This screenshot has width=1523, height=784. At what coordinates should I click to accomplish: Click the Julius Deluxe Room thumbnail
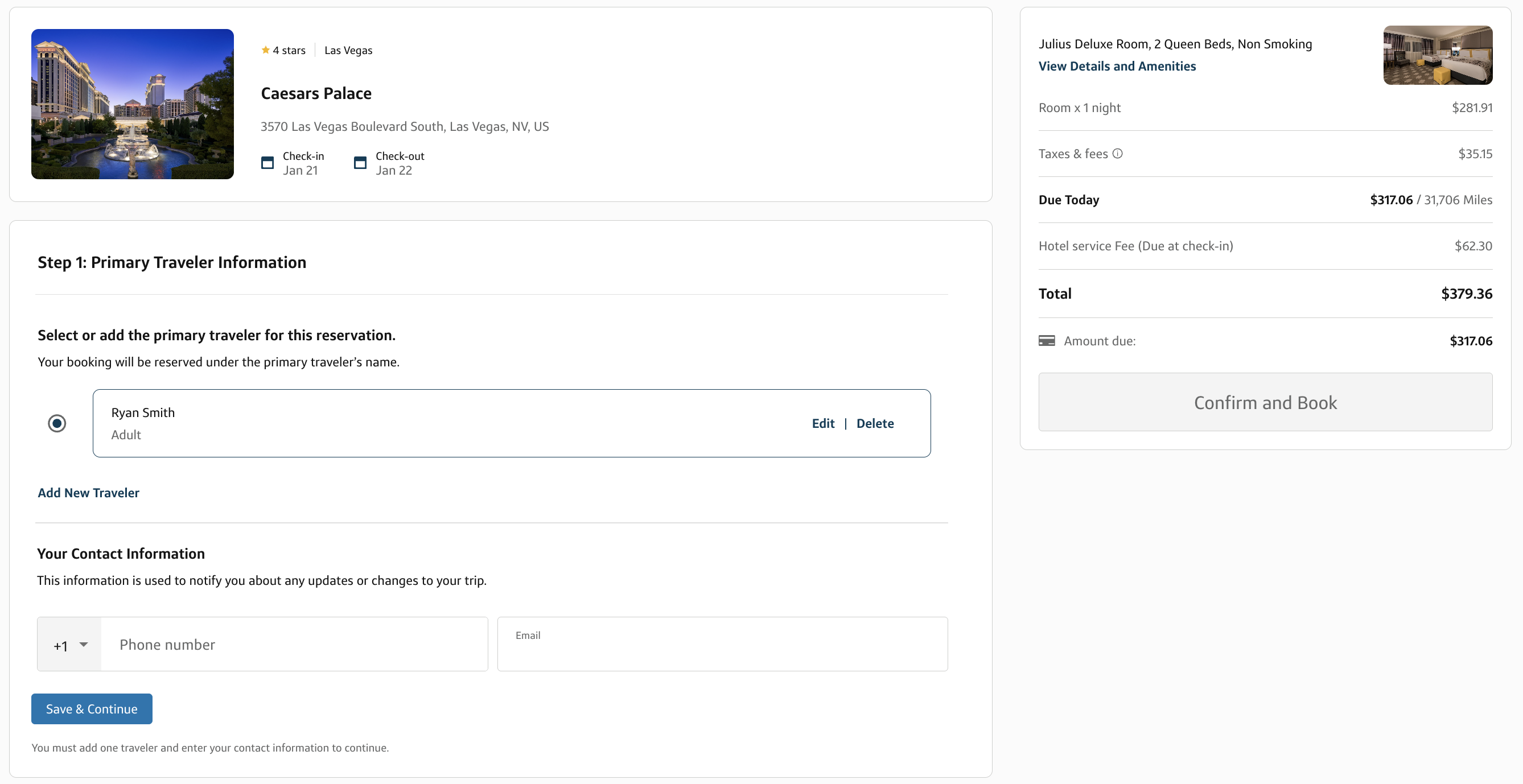point(1438,55)
